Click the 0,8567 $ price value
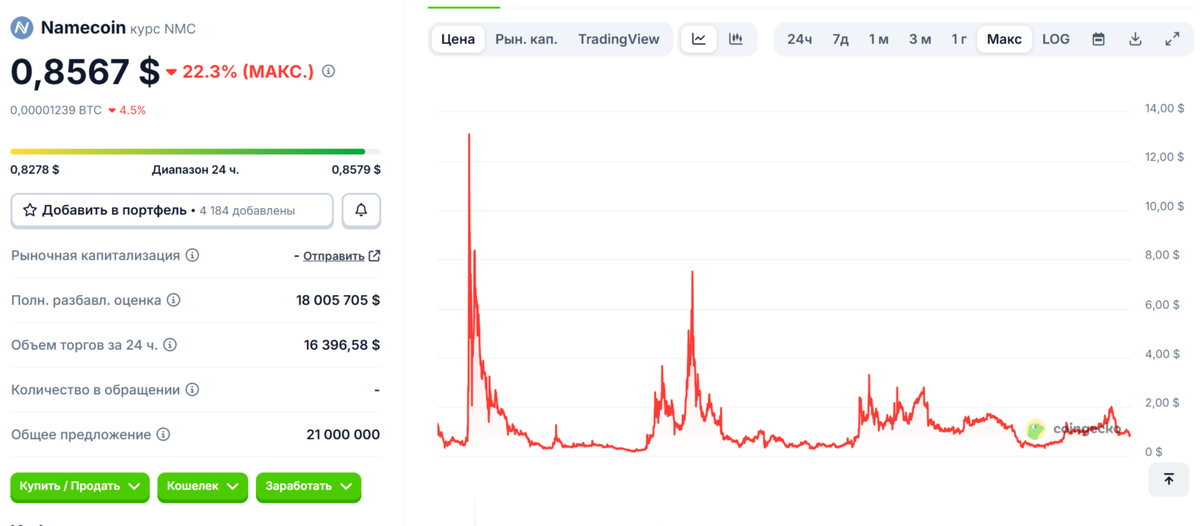This screenshot has width=1200, height=526. [x=85, y=72]
